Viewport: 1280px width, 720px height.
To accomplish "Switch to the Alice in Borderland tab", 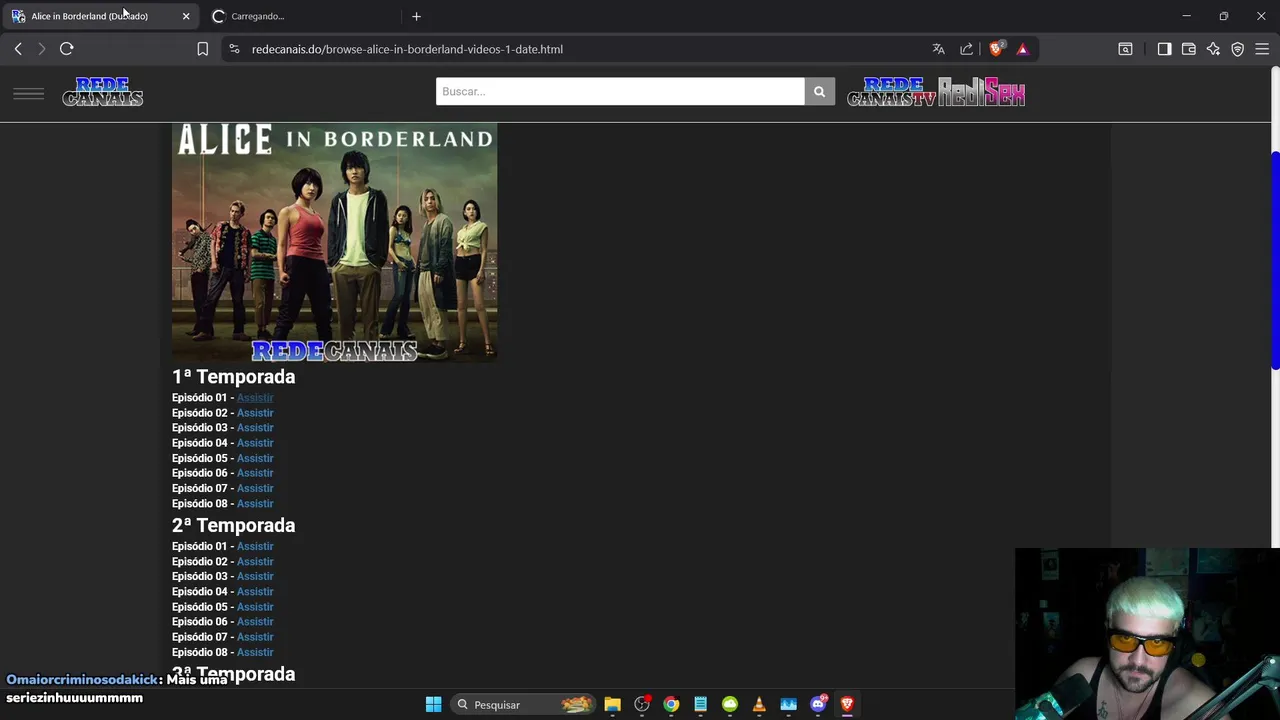I will pos(100,16).
